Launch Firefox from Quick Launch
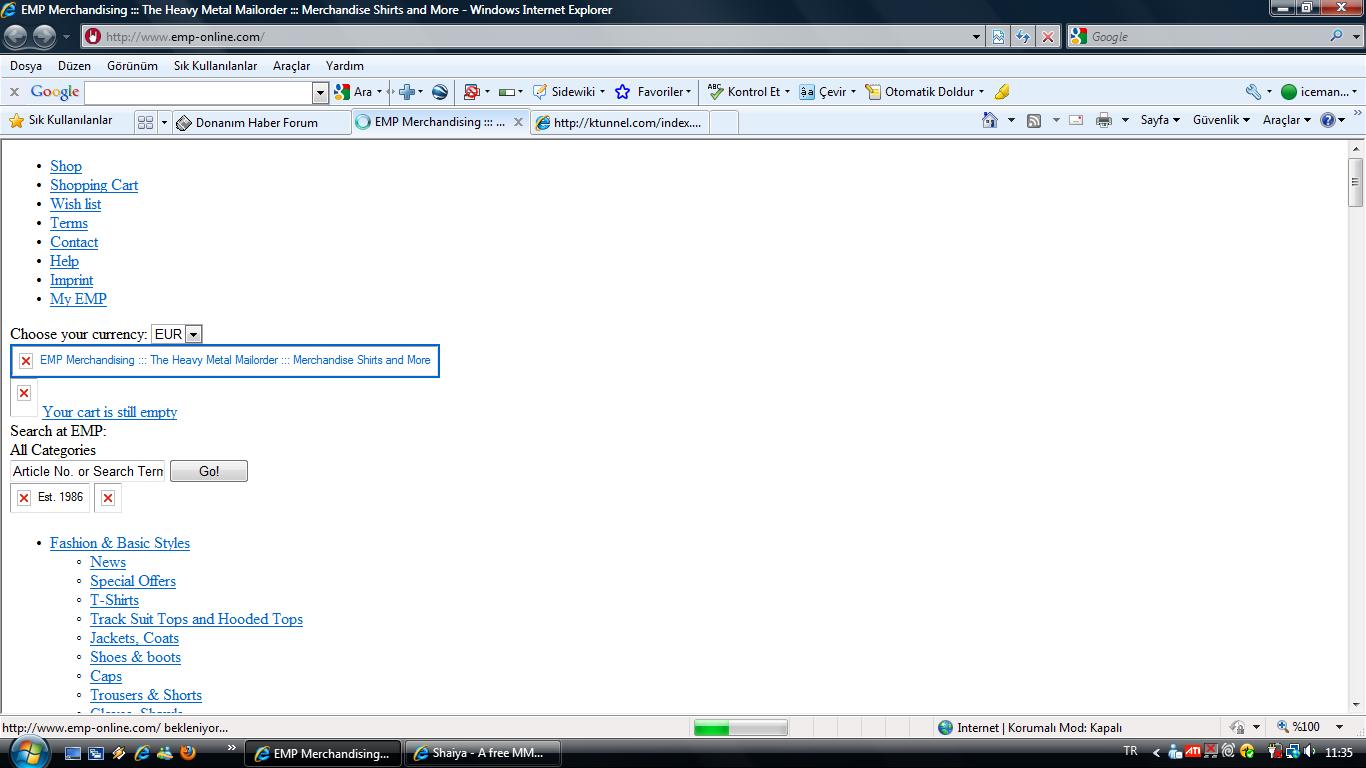1366x768 pixels. coord(188,752)
